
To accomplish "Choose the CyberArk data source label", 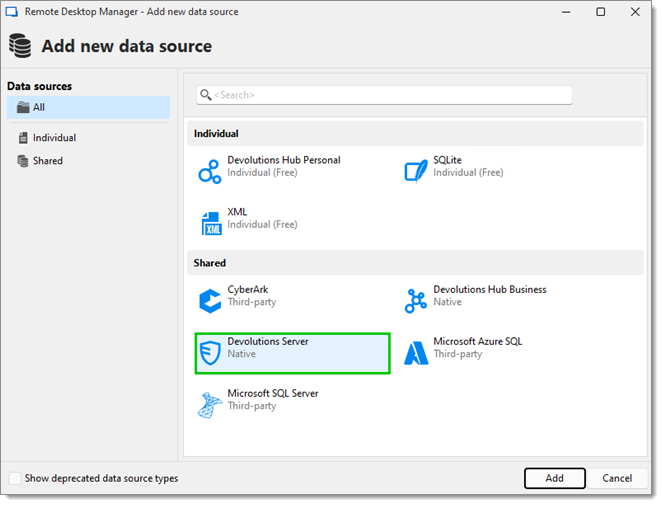I will click(x=247, y=290).
